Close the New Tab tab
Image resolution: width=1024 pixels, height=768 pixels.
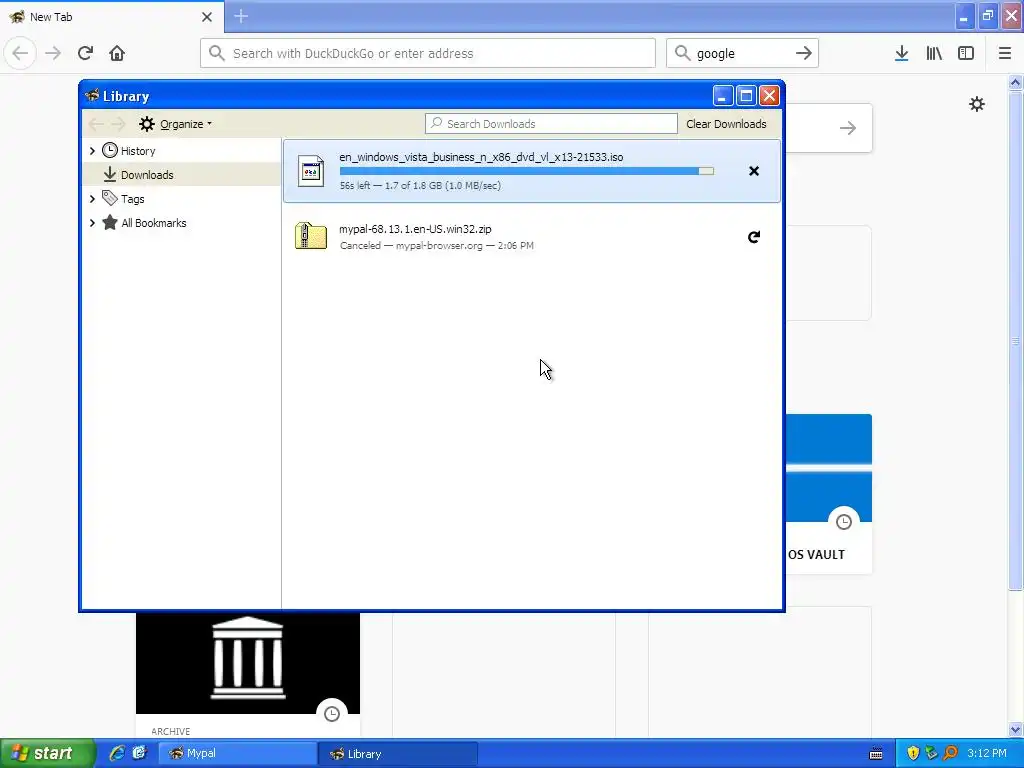coord(207,17)
